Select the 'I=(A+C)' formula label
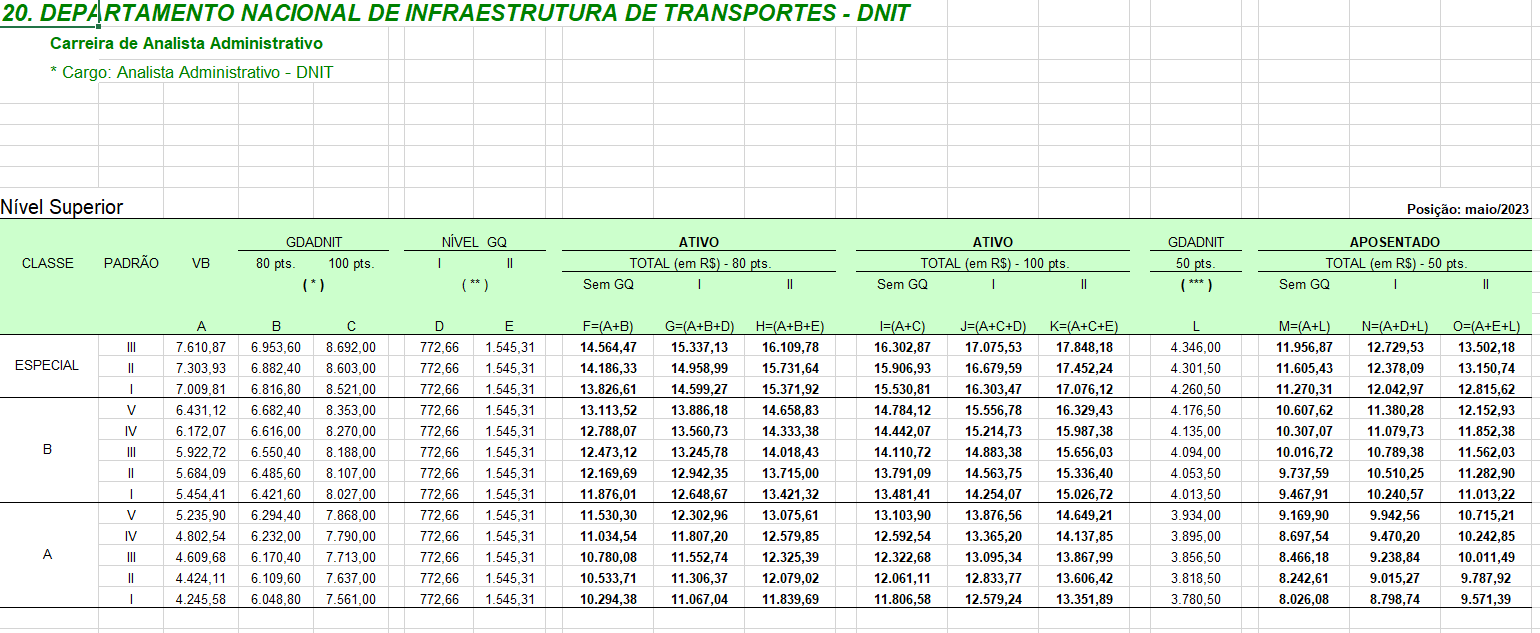 click(x=903, y=326)
